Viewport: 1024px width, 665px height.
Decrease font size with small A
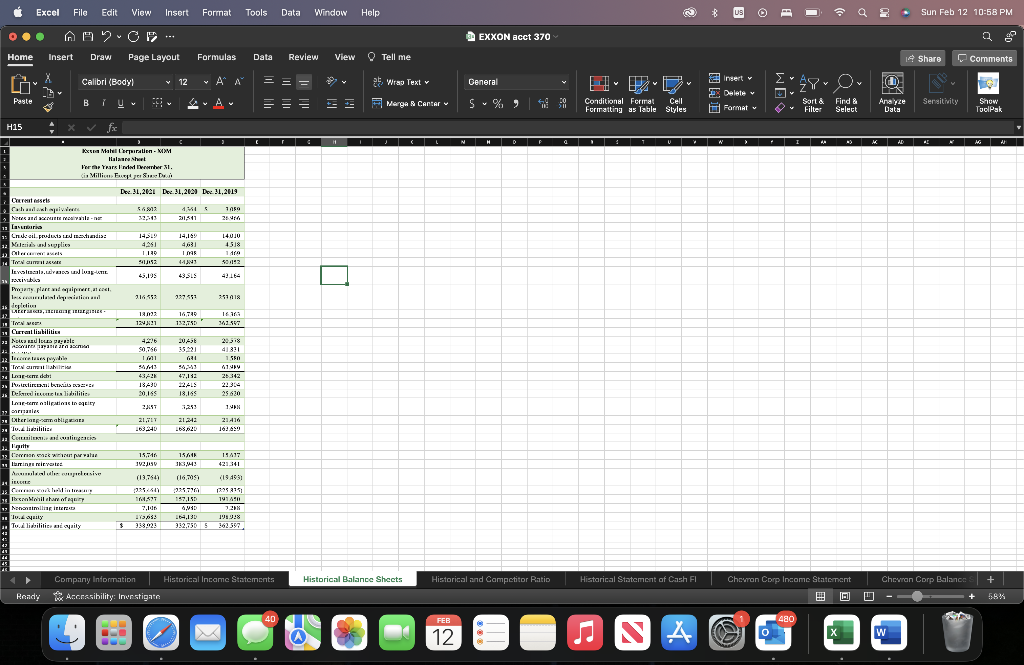238,82
